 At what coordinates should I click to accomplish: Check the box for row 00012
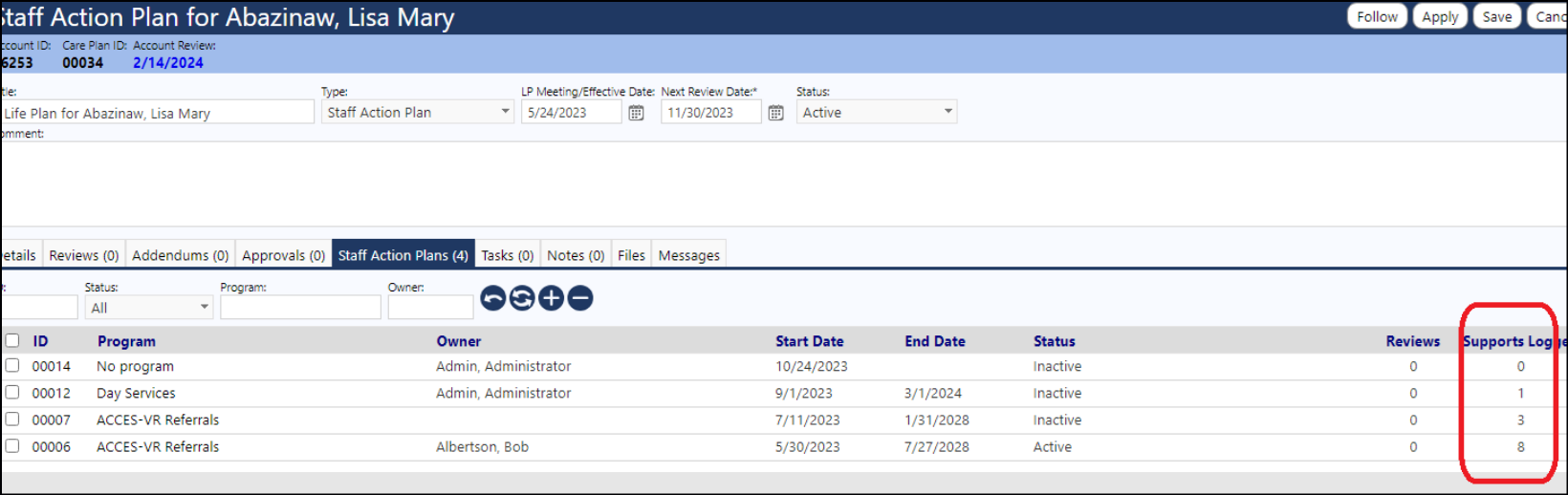pyautogui.click(x=12, y=392)
